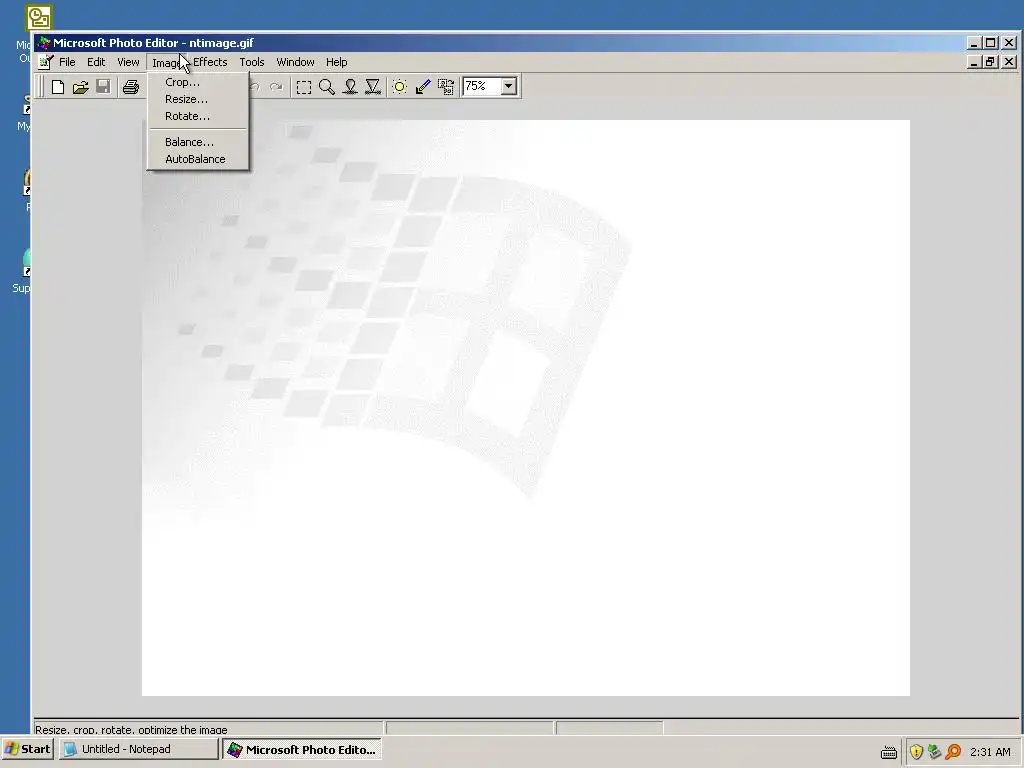This screenshot has height=768, width=1024.
Task: Pick the magnifying glass Zoom tool
Action: (327, 87)
